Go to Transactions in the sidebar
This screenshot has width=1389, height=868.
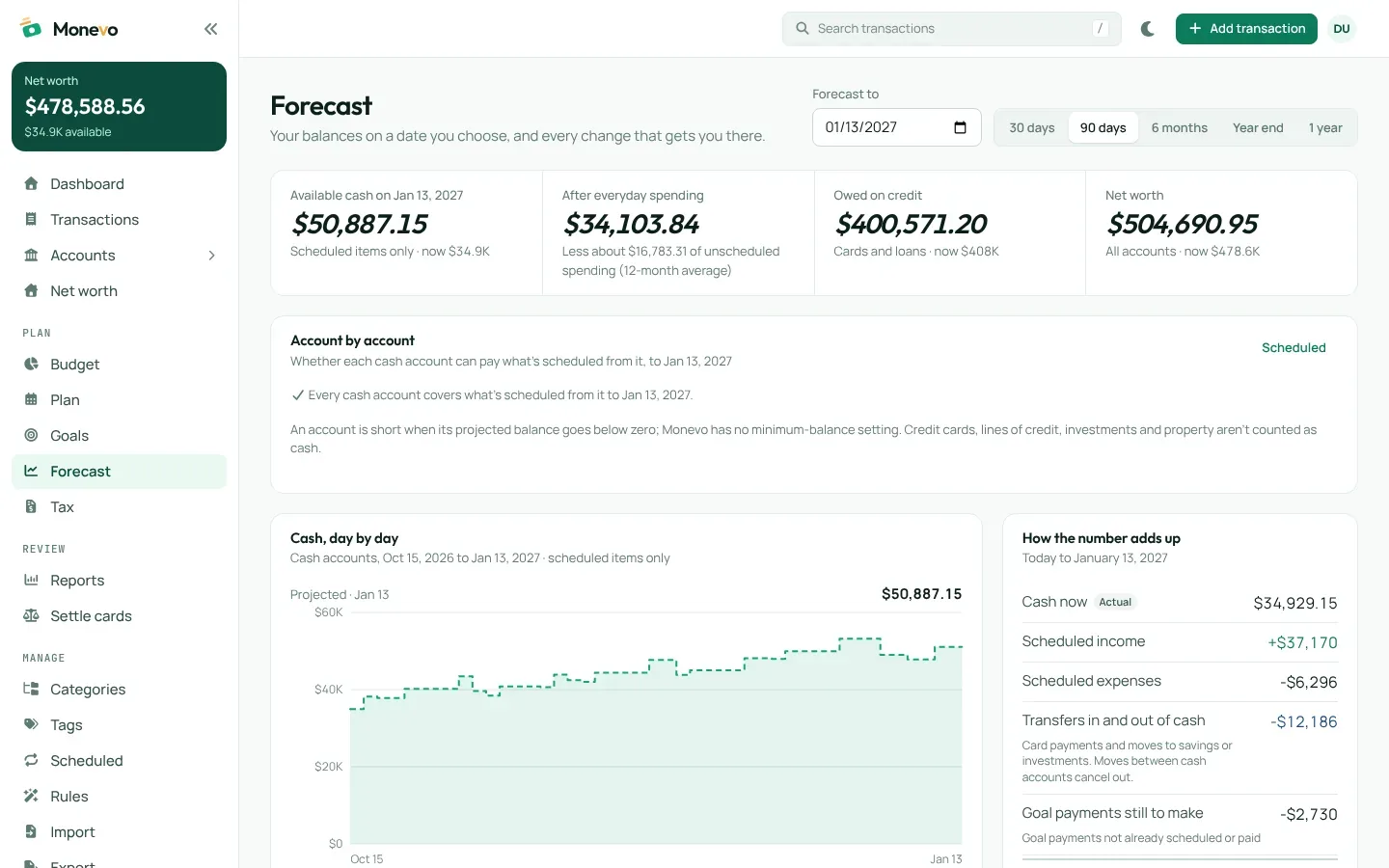pyautogui.click(x=119, y=219)
